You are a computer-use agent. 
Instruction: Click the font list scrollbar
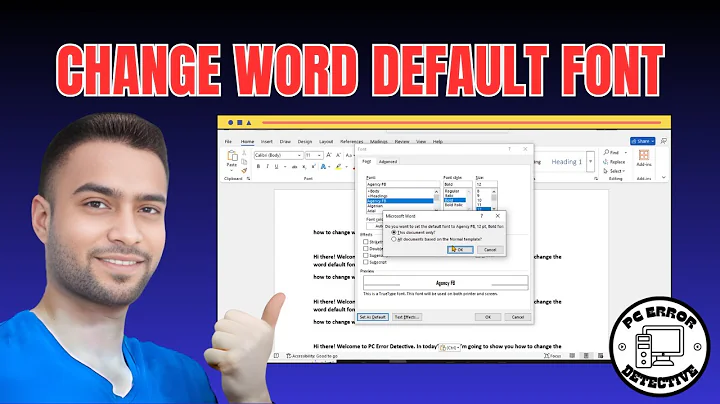click(436, 199)
